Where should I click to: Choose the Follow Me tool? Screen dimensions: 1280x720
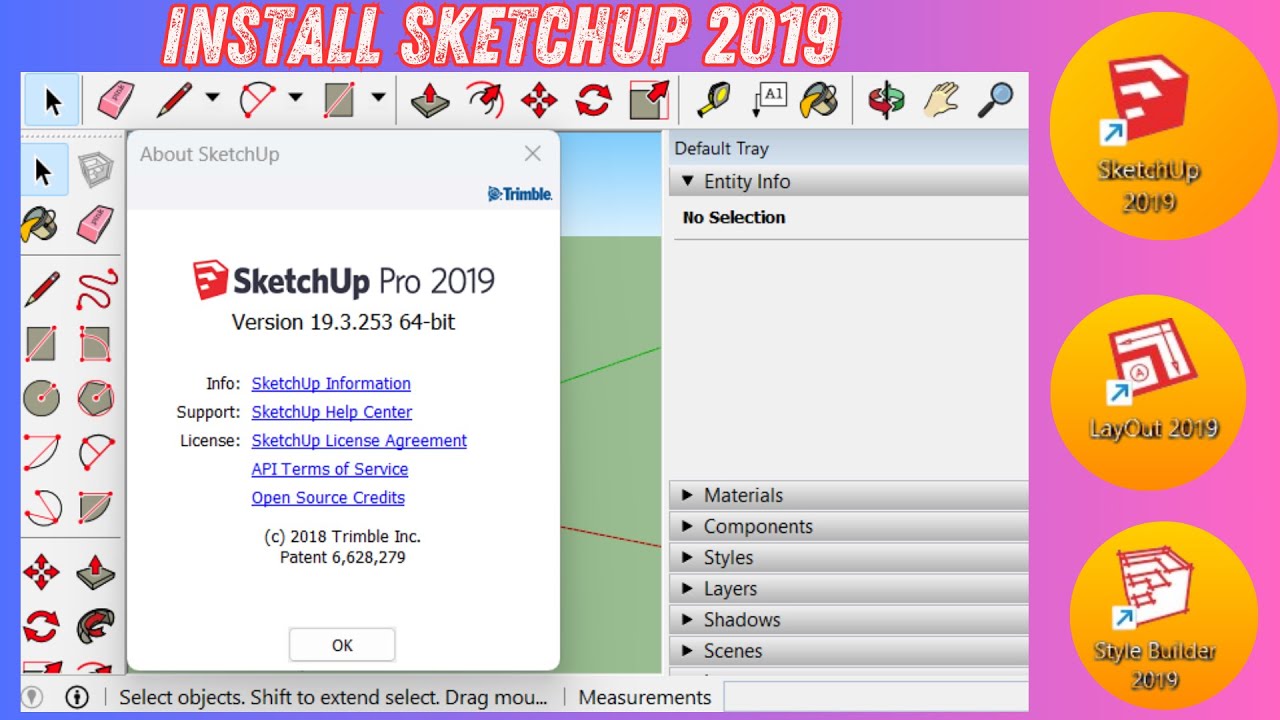pyautogui.click(x=96, y=627)
